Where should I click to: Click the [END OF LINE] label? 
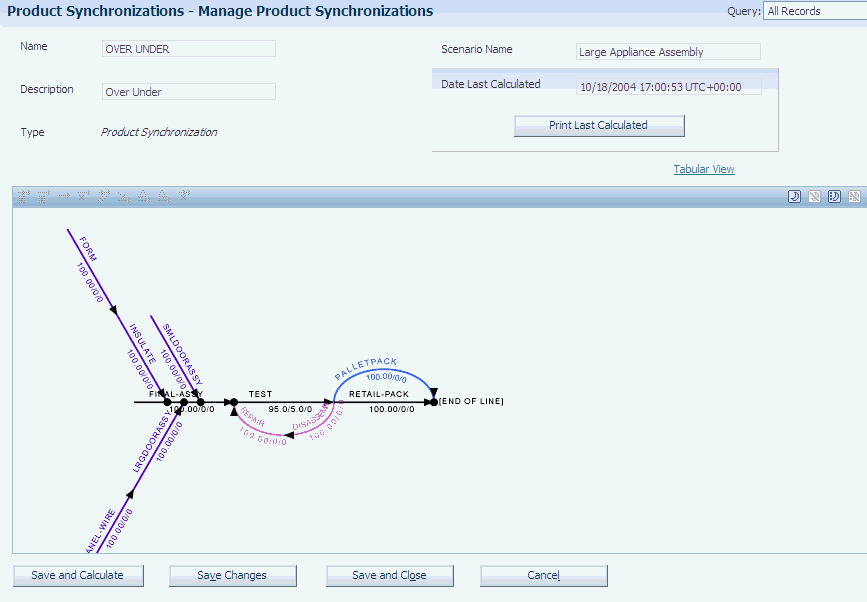(471, 401)
